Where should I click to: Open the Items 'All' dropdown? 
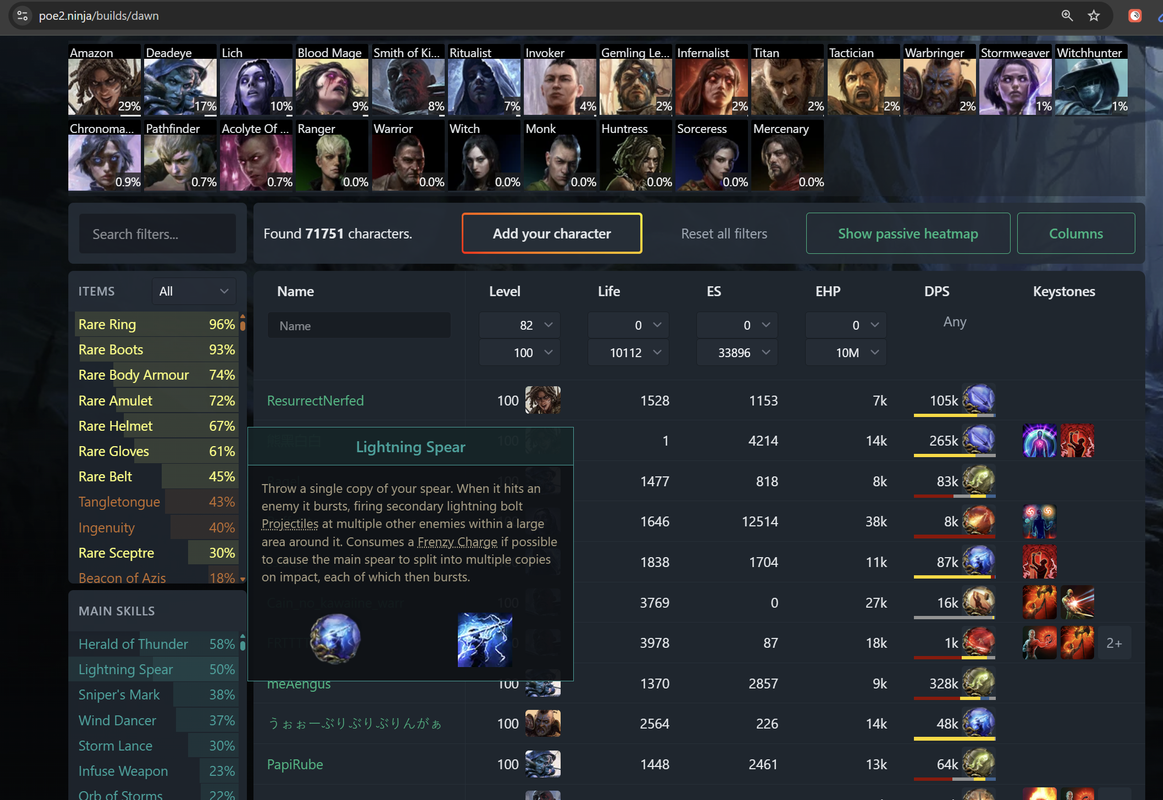coord(193,291)
